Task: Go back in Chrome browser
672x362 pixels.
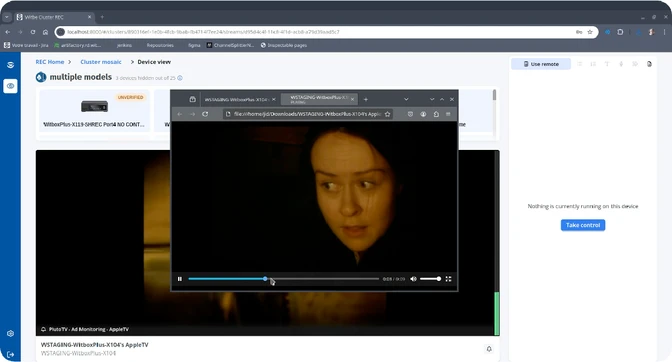Action: click(x=8, y=32)
